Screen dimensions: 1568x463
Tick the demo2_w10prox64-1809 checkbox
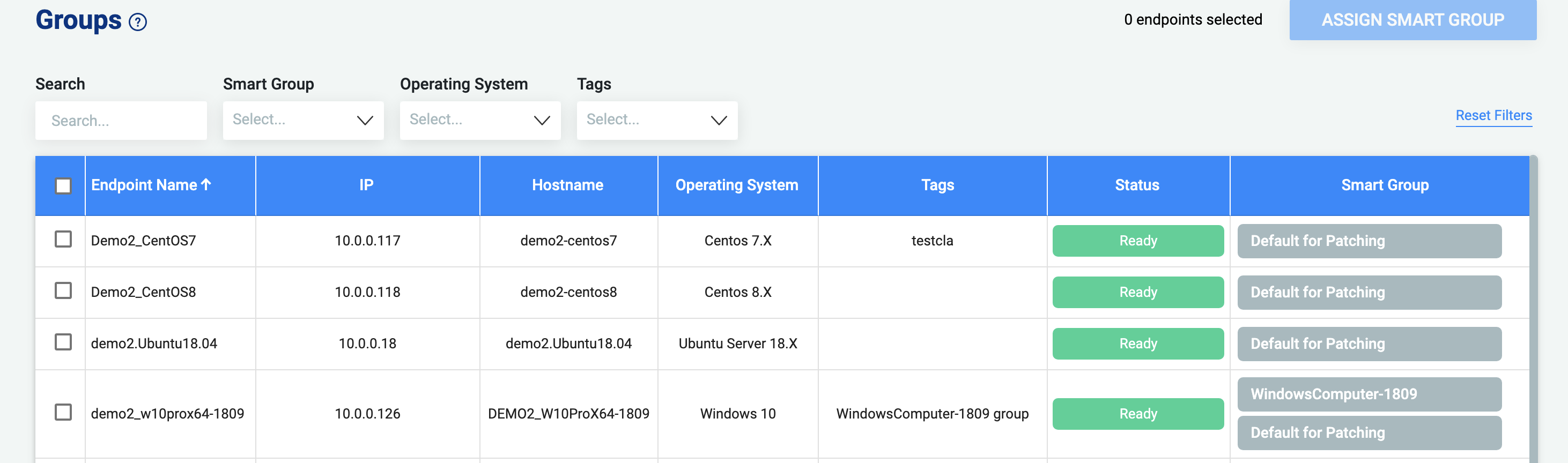(63, 413)
